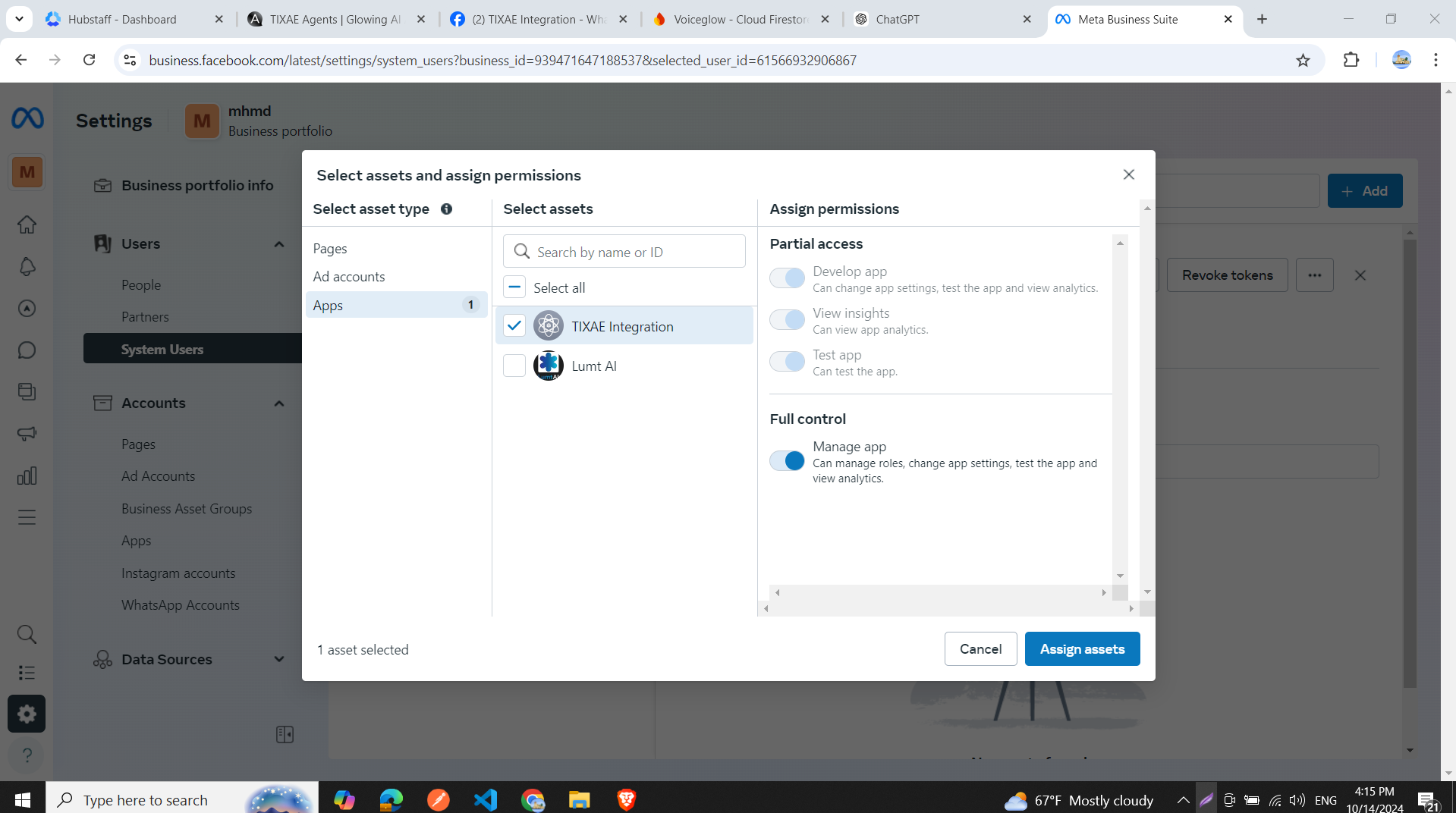Collapse the Users section

point(278,243)
